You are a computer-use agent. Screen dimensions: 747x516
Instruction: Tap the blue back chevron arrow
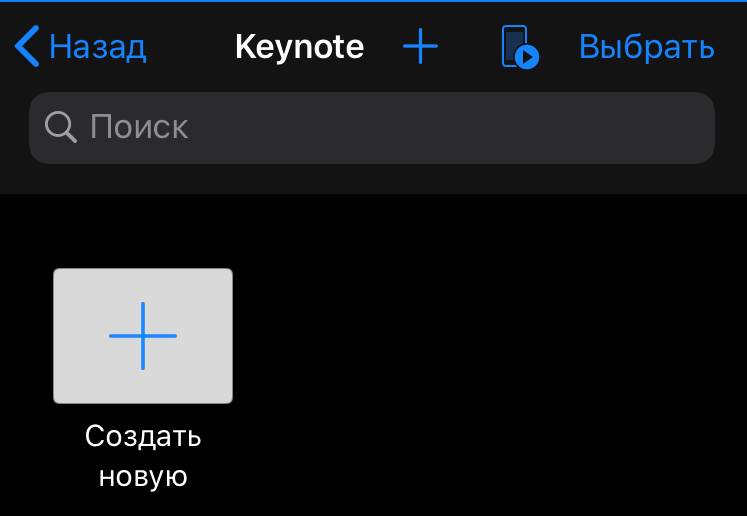tap(27, 46)
